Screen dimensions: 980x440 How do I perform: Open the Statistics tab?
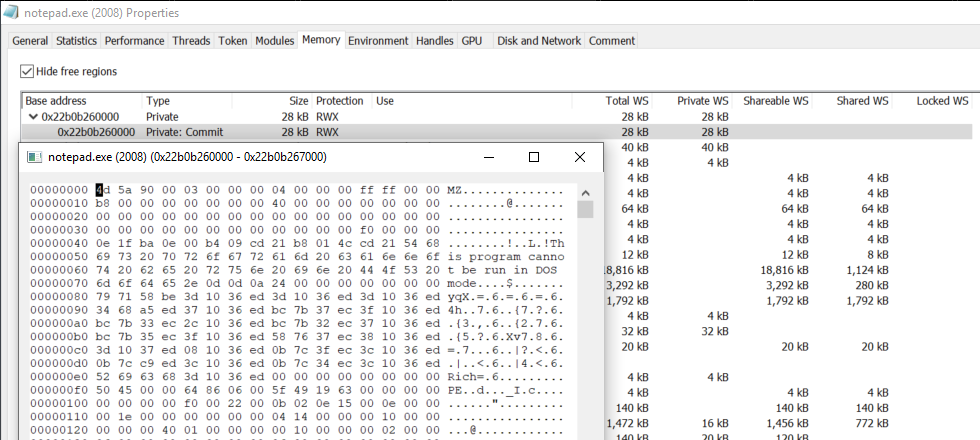[x=76, y=41]
